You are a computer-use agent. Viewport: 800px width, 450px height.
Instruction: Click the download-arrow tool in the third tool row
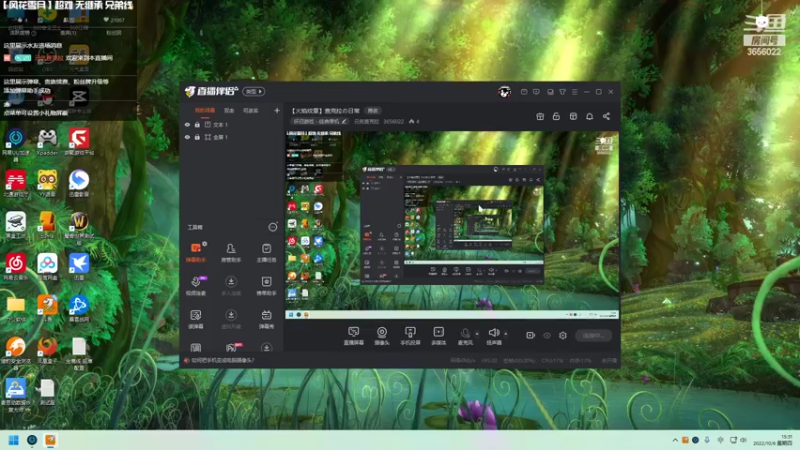tap(231, 319)
